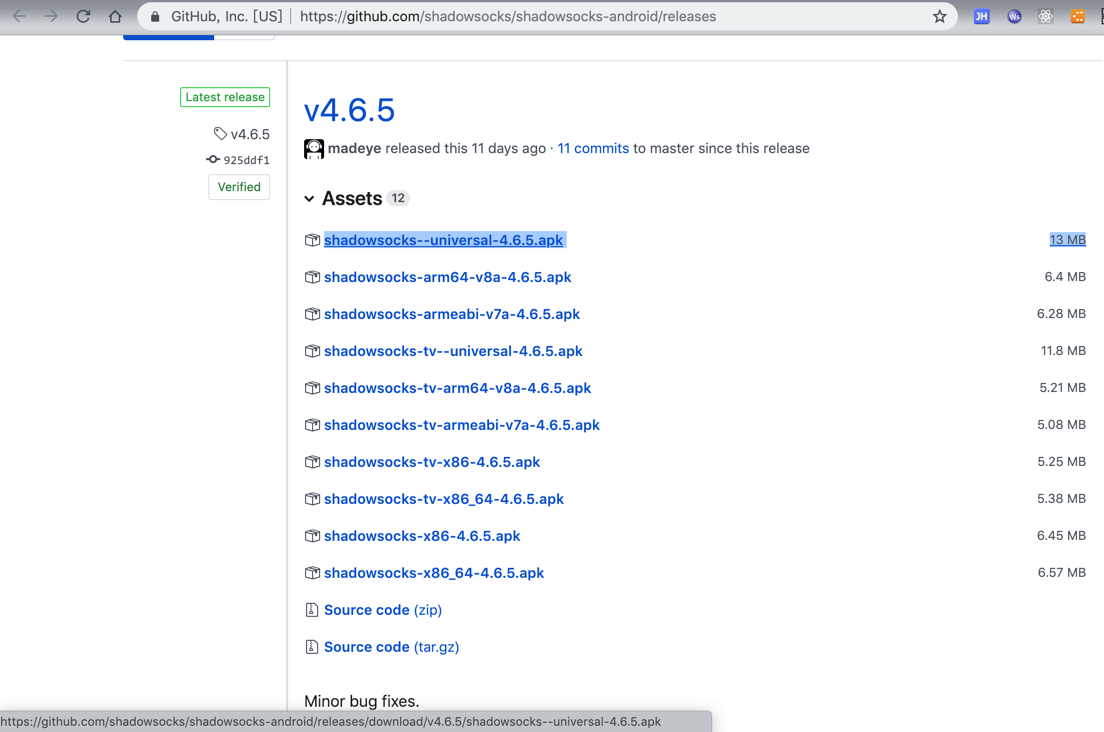The image size is (1104, 732).
Task: Click the zip file icon for Source code (zip)
Action: point(312,610)
